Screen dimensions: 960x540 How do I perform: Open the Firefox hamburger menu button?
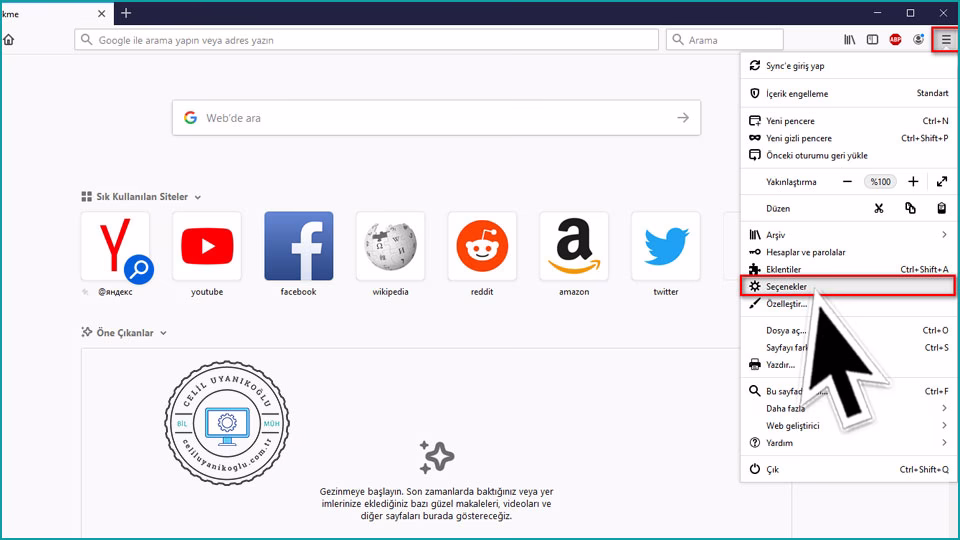pos(946,40)
